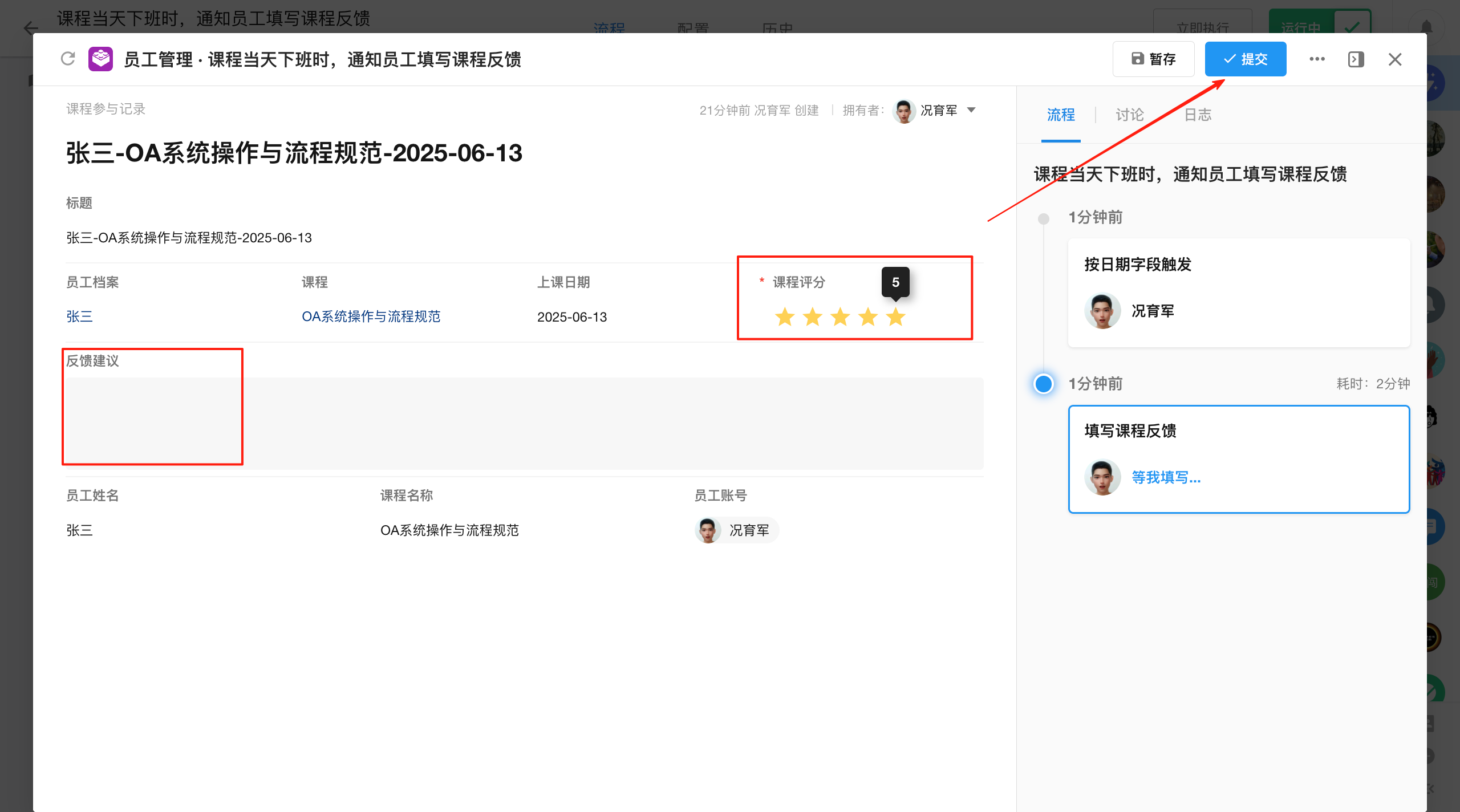Open 流程 tab in background page

pos(609,27)
